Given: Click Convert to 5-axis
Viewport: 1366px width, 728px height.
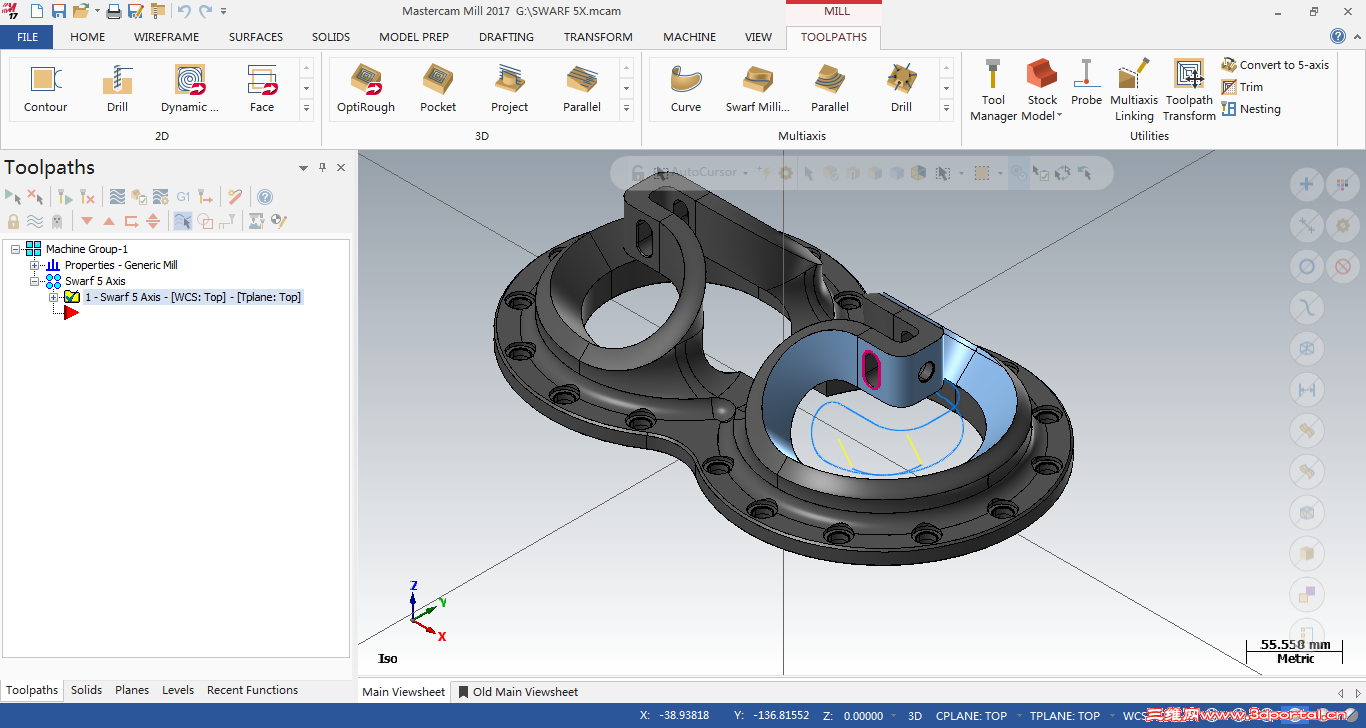Looking at the screenshot, I should (1275, 65).
